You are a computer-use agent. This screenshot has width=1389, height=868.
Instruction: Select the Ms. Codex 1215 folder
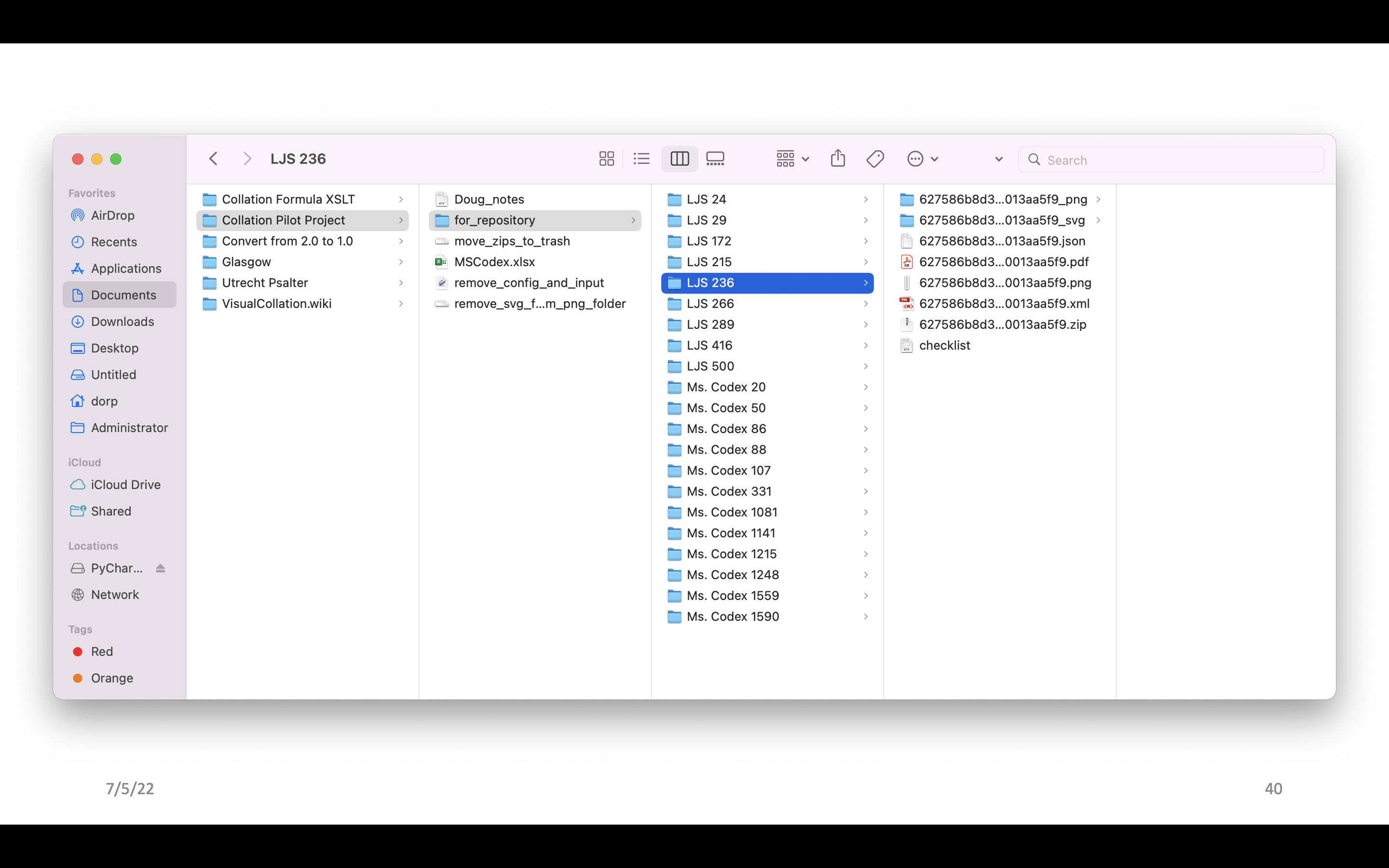tap(767, 554)
